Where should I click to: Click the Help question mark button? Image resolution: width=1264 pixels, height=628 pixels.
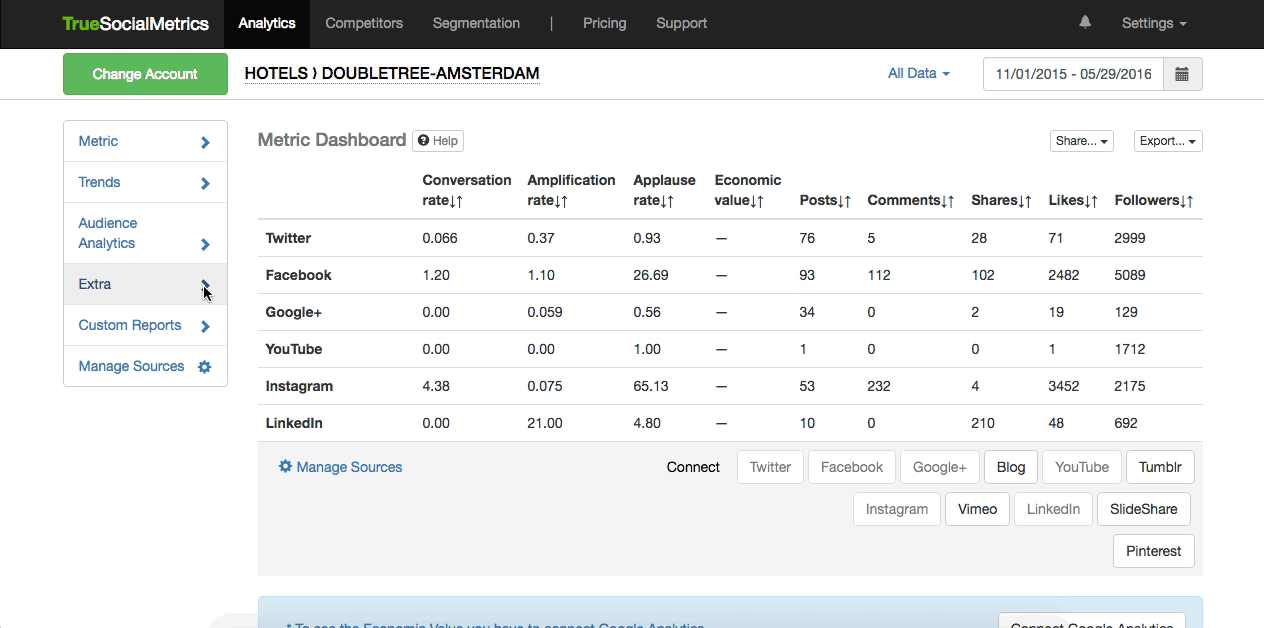pos(438,141)
